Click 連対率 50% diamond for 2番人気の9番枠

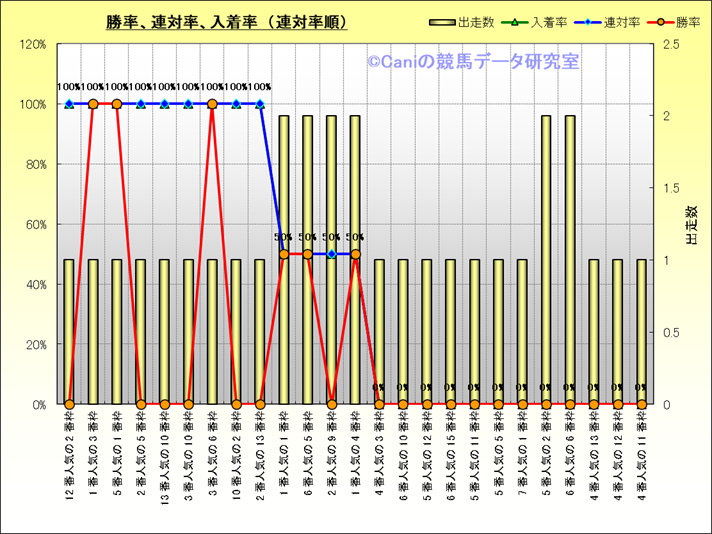pos(332,254)
